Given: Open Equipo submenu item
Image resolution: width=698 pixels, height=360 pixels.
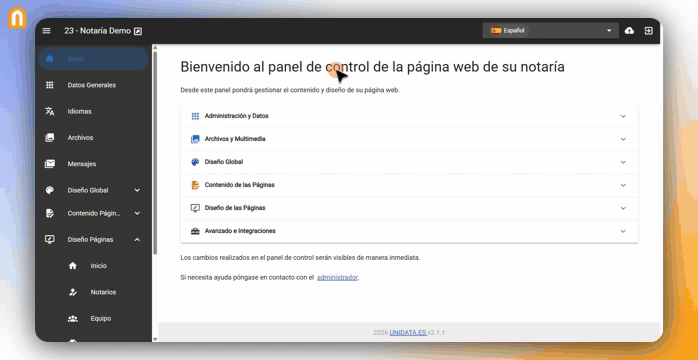Looking at the screenshot, I should click(x=101, y=318).
